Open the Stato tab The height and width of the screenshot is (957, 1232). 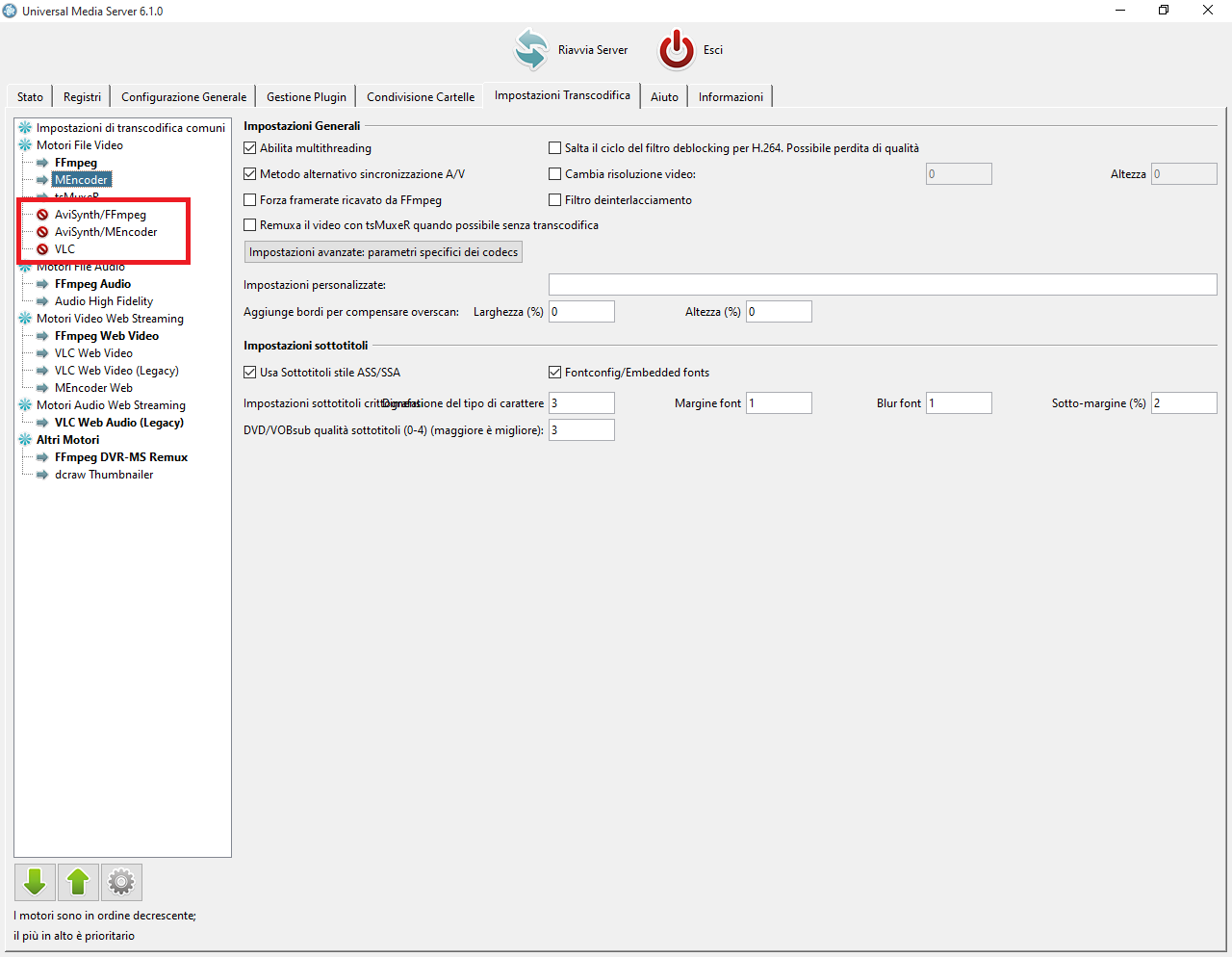point(30,97)
